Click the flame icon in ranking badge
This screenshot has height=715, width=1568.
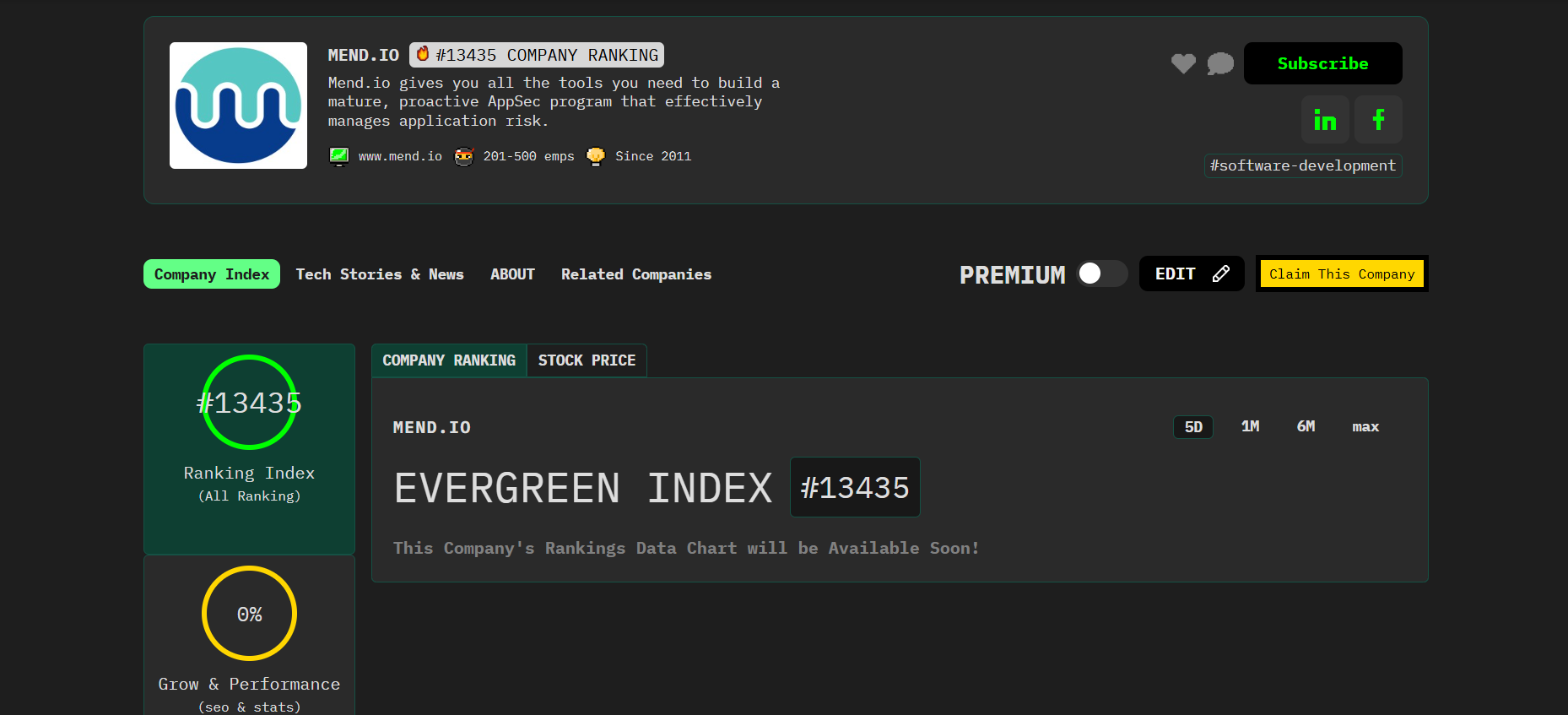click(423, 54)
